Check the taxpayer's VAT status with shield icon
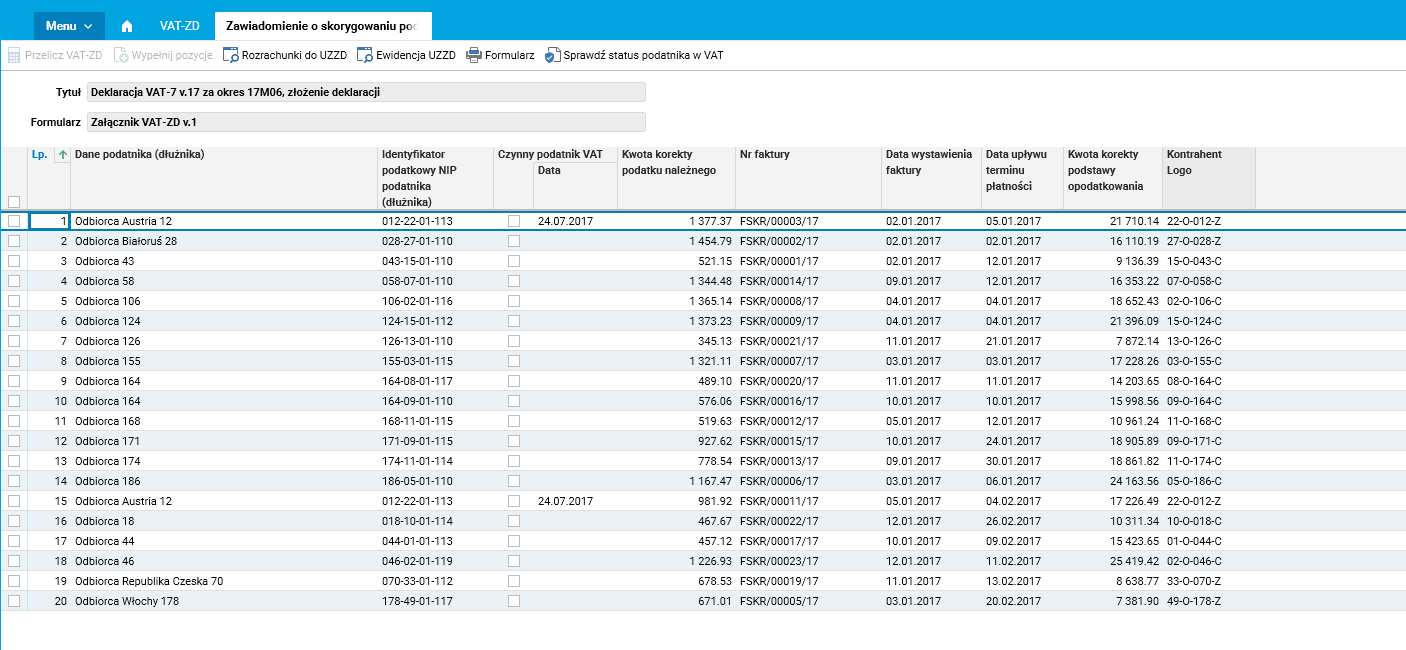This screenshot has width=1406, height=650. 552,56
